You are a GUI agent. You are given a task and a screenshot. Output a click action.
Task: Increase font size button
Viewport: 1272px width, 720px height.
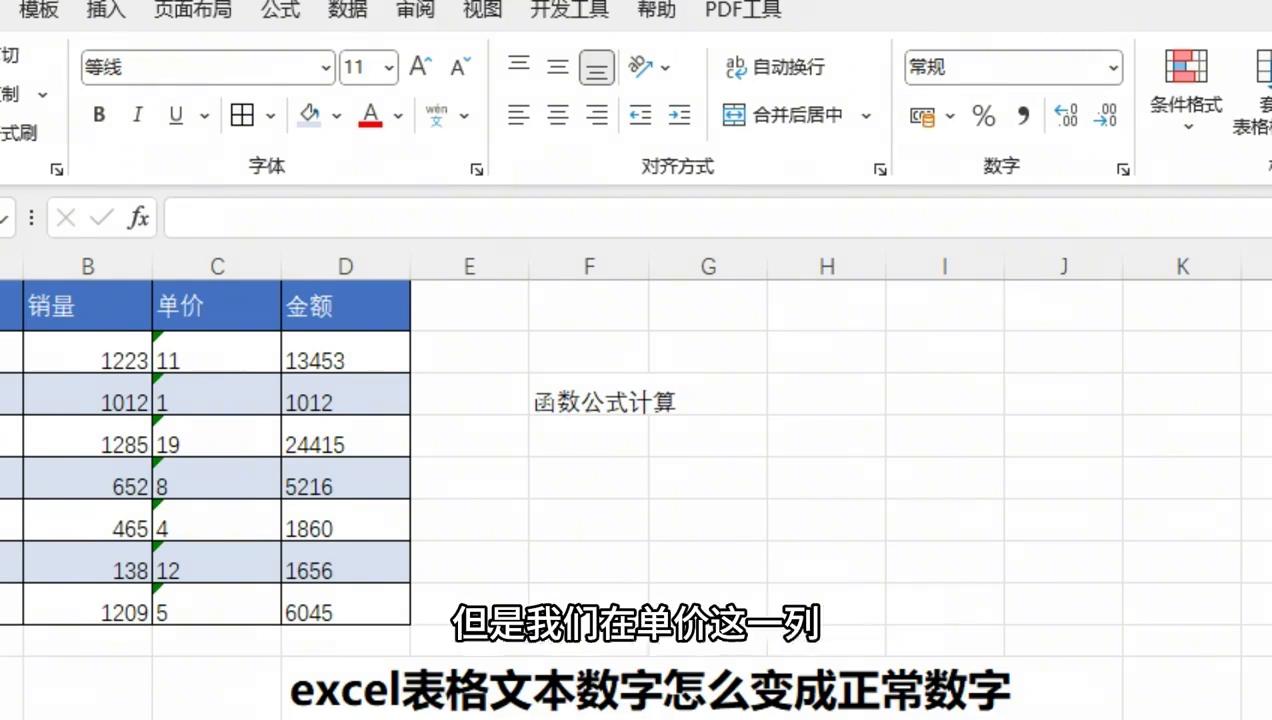(x=420, y=67)
